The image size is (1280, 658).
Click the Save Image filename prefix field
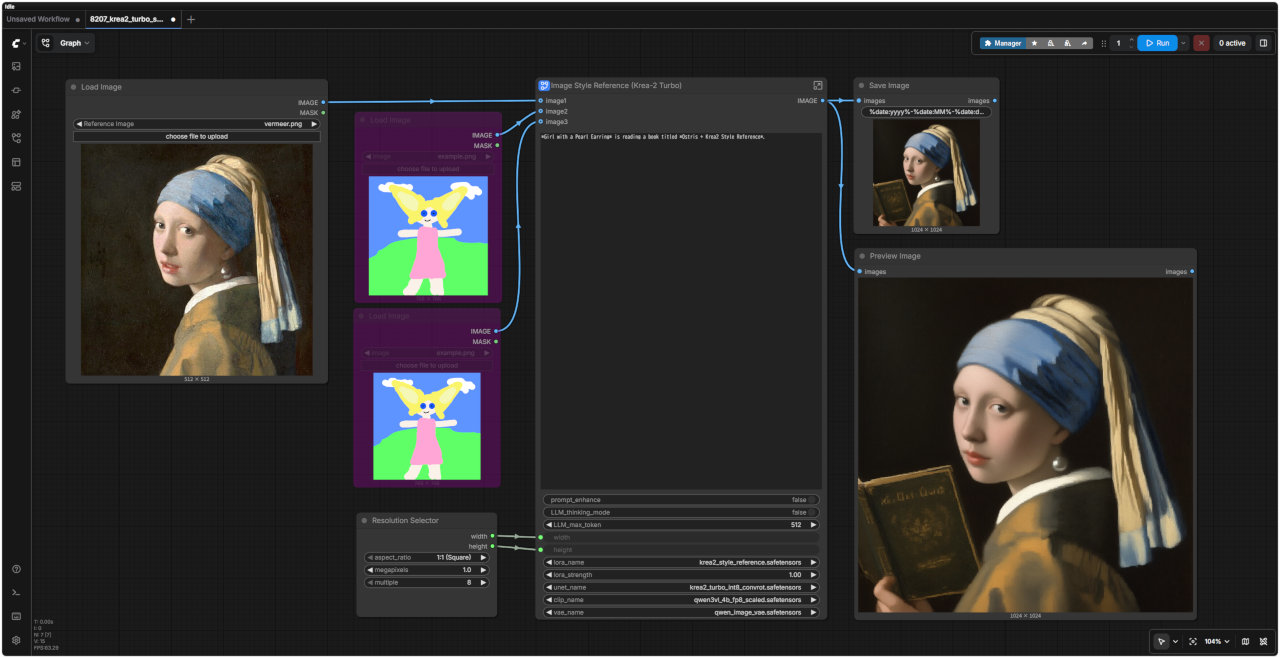point(927,112)
